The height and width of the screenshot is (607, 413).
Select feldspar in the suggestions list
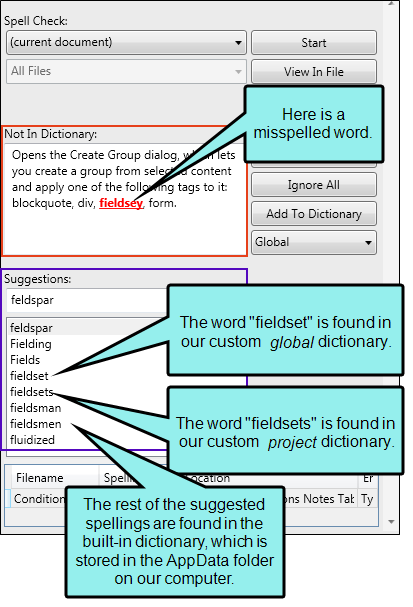[x=31, y=328]
